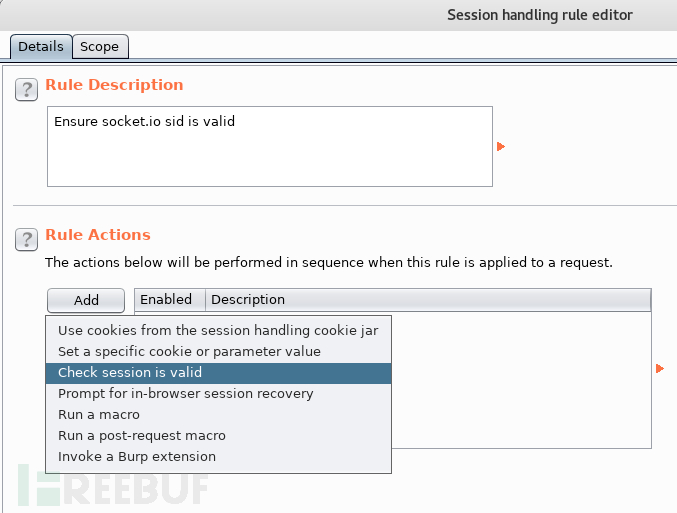Choose 'Prompt for in-browser session recovery'
The width and height of the screenshot is (677, 513).
(x=218, y=394)
